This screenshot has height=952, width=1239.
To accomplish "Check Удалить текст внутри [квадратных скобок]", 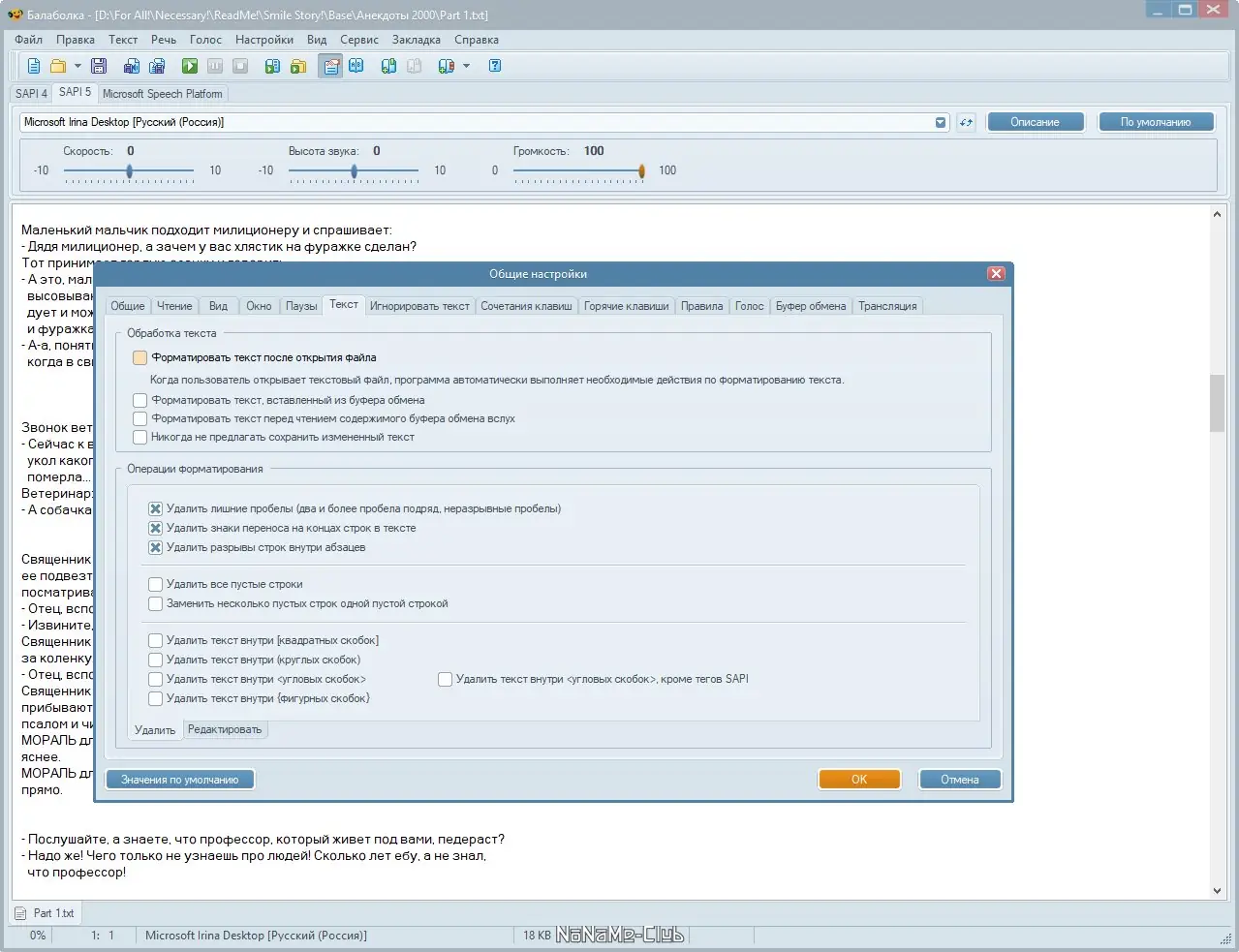I will (155, 640).
